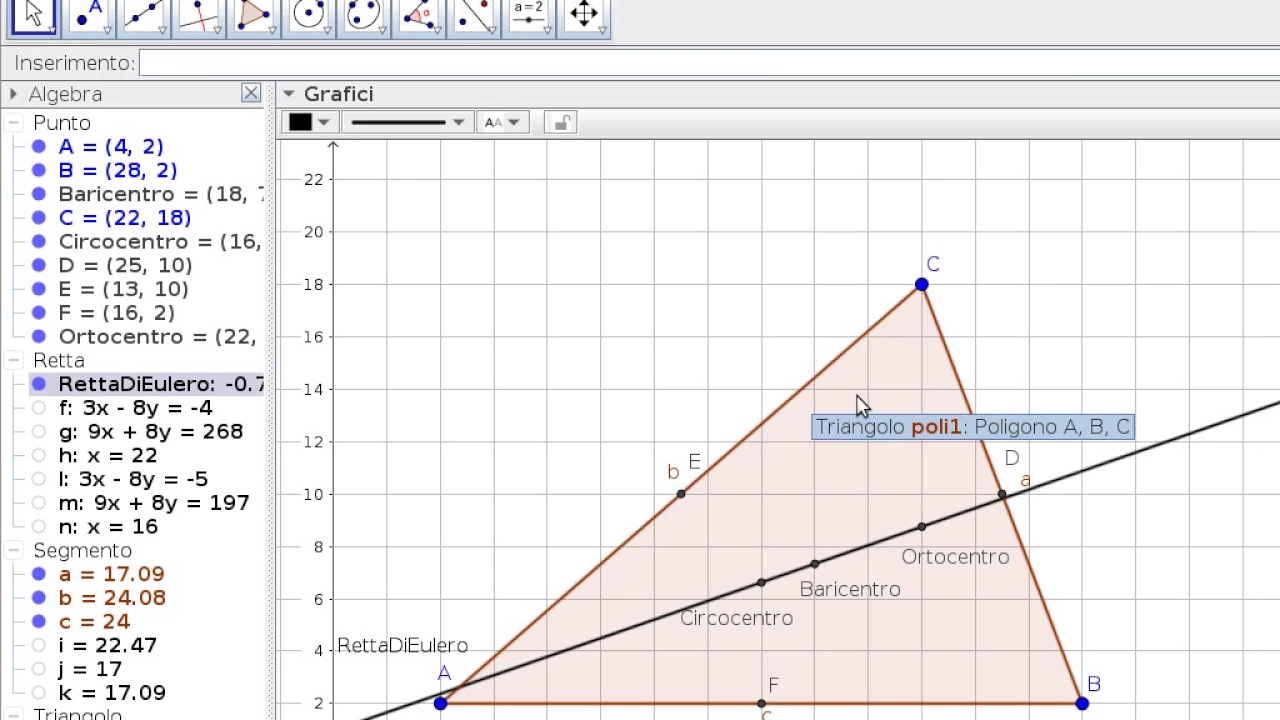Show segment j = 17
This screenshot has height=720, width=1280.
pyautogui.click(x=39, y=669)
